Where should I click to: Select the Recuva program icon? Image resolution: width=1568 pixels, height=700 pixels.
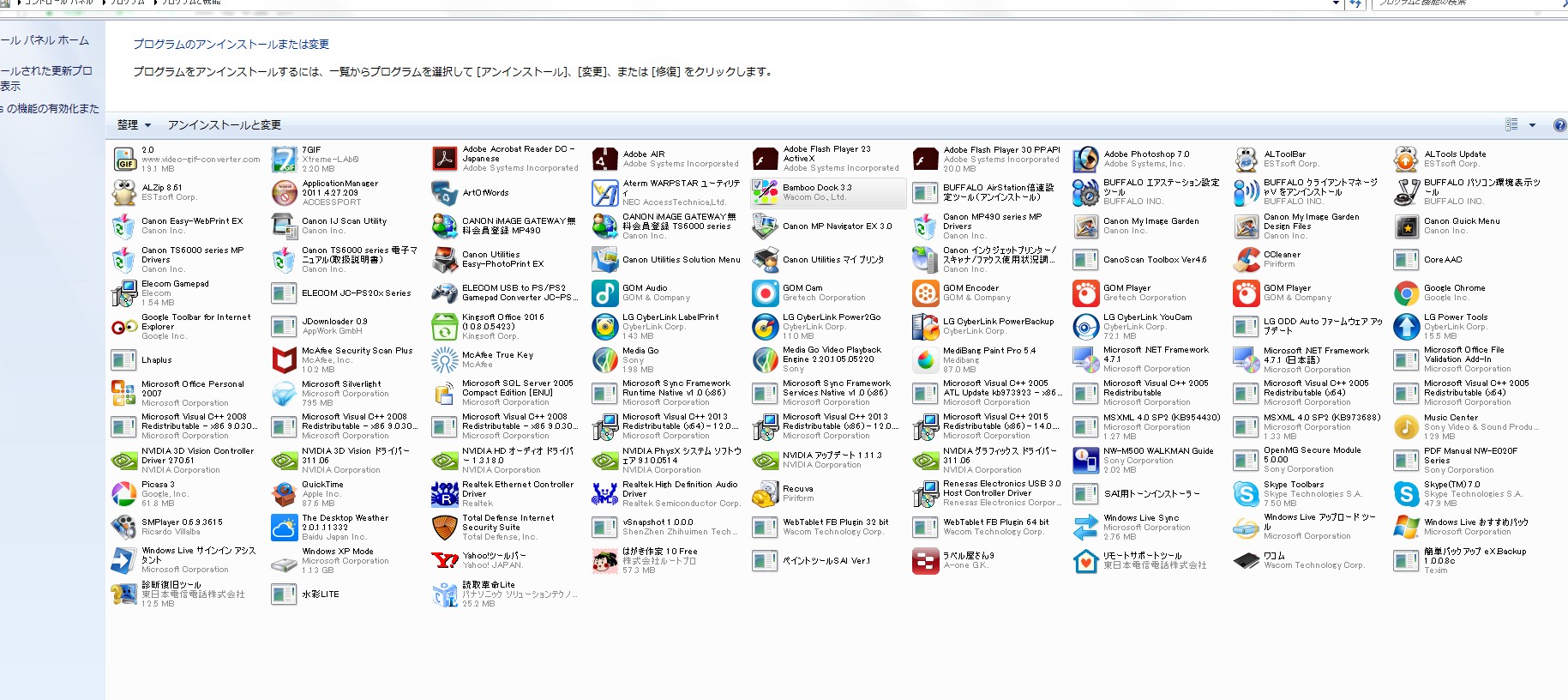click(765, 494)
